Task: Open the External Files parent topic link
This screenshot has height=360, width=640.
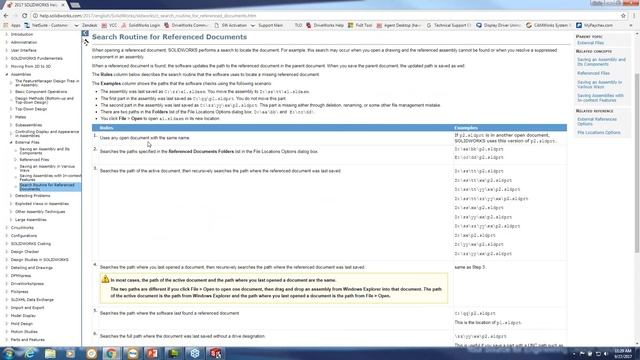Action: [x=590, y=43]
